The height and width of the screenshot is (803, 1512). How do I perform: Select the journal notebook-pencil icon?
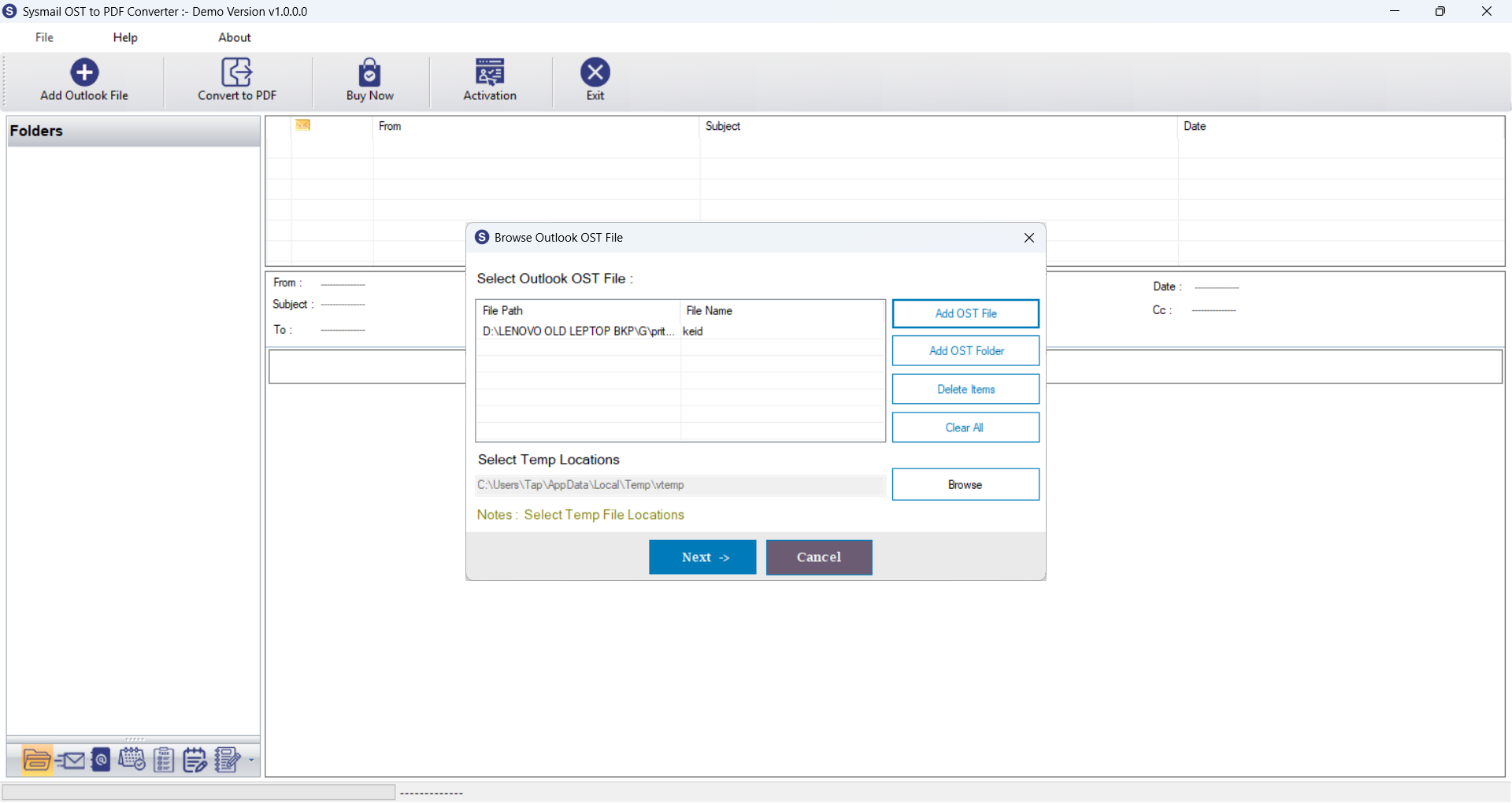pyautogui.click(x=228, y=760)
